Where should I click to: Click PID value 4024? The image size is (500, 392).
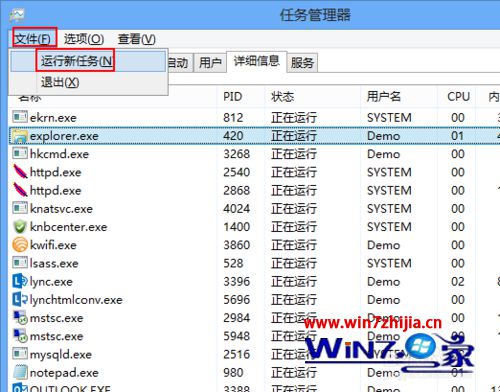(x=237, y=209)
